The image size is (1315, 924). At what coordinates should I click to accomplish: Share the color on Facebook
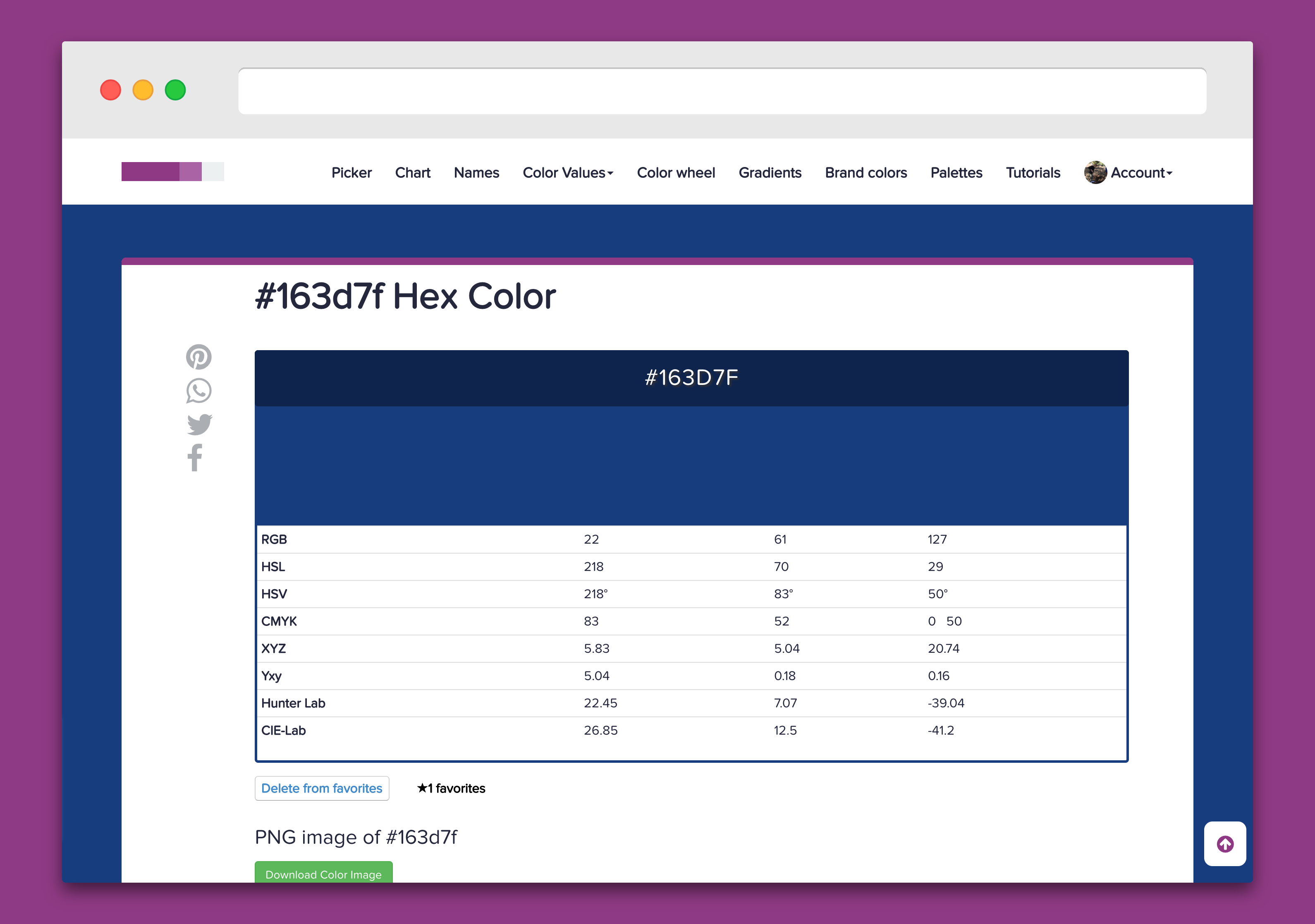pos(195,457)
